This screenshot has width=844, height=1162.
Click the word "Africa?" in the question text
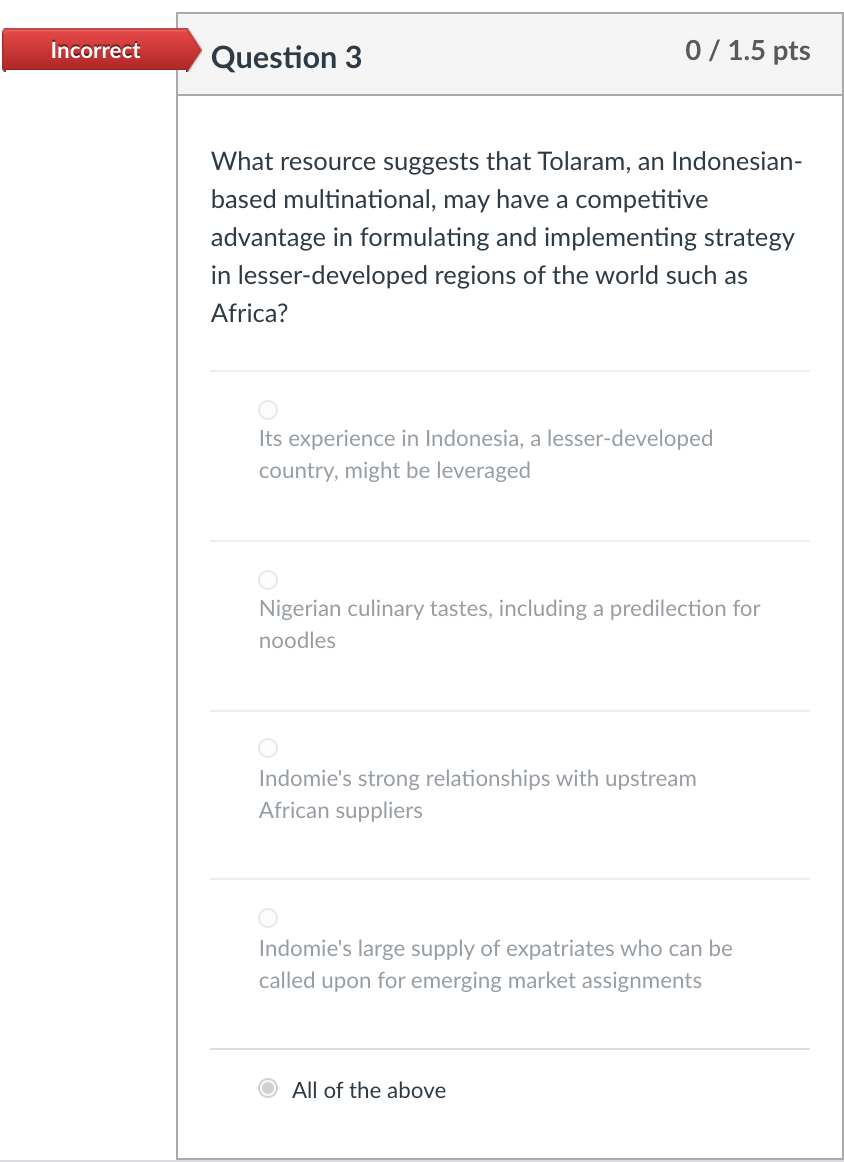[x=251, y=313]
